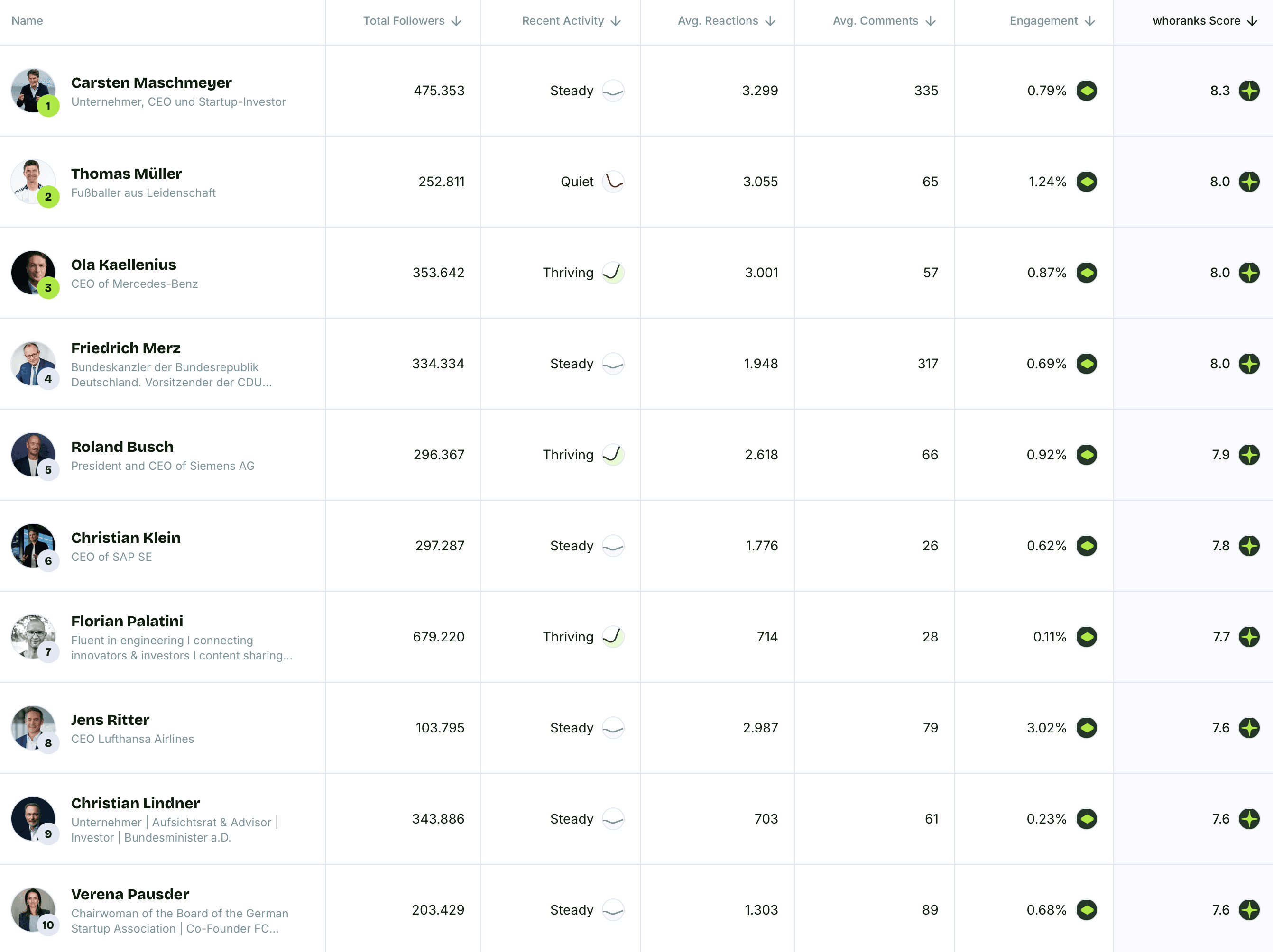Image resolution: width=1273 pixels, height=952 pixels.
Task: Click Jens Ritter's engagement indicator badge
Action: point(1089,728)
